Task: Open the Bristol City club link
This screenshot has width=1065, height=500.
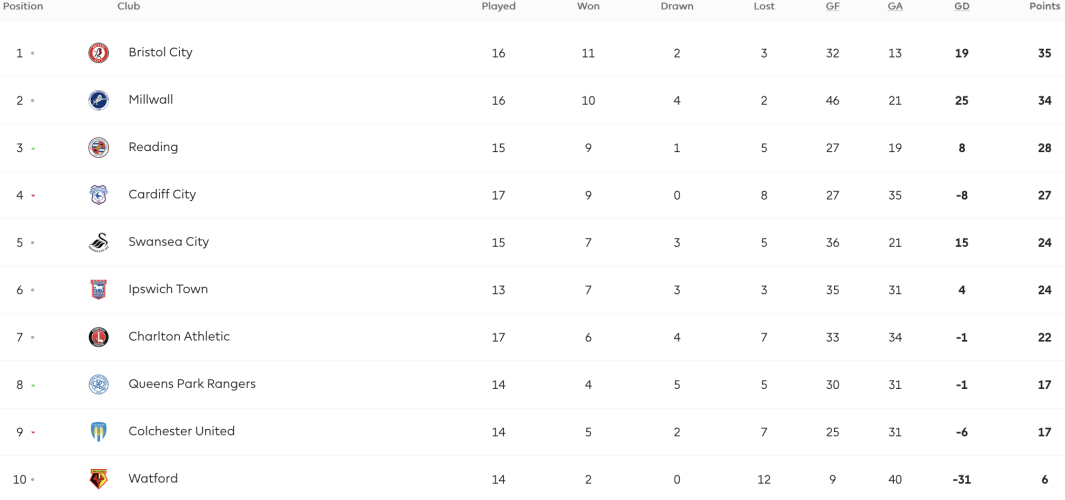Action: click(x=160, y=52)
